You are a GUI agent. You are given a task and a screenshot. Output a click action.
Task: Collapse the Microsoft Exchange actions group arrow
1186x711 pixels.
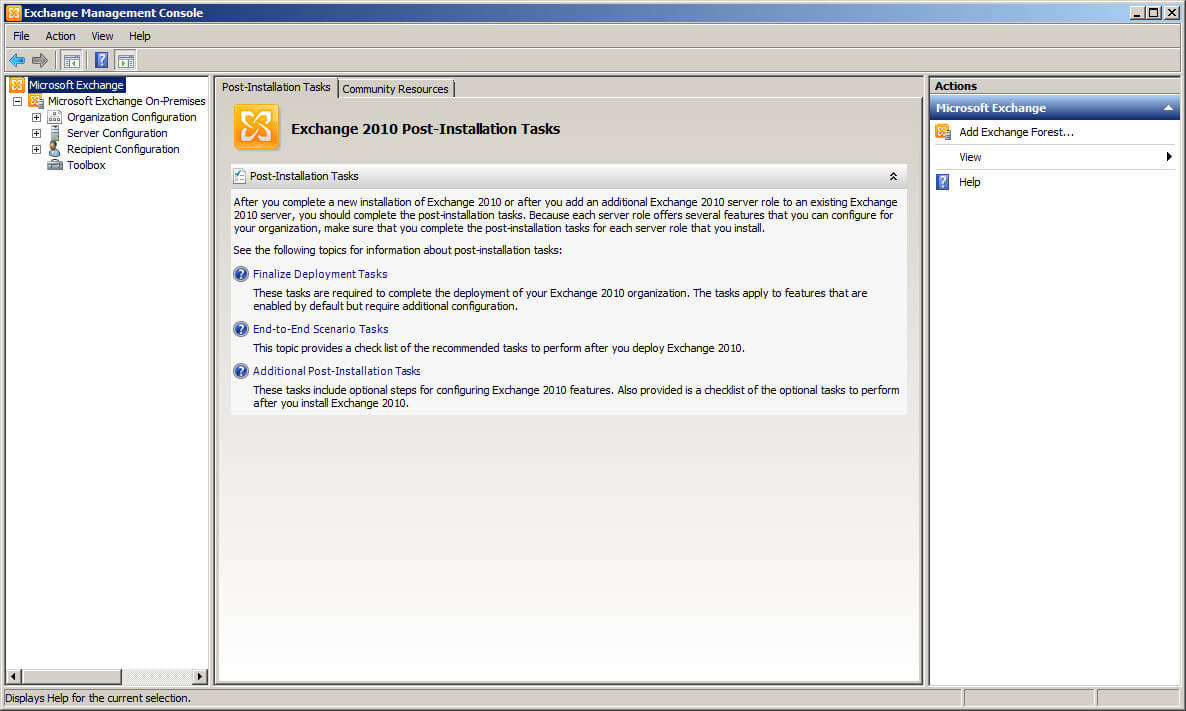(x=1168, y=108)
